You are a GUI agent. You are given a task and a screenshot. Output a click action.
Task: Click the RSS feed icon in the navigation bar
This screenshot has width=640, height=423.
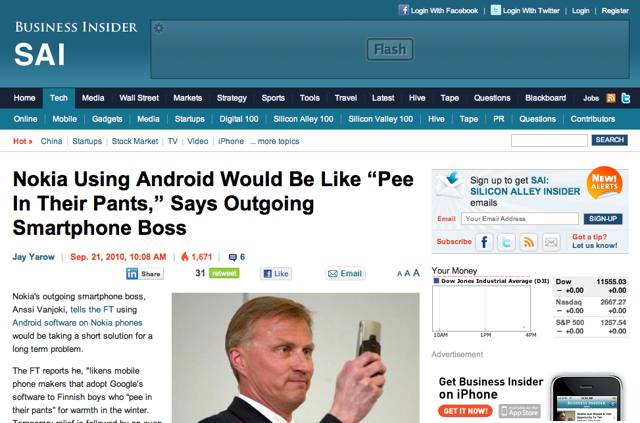pos(611,98)
